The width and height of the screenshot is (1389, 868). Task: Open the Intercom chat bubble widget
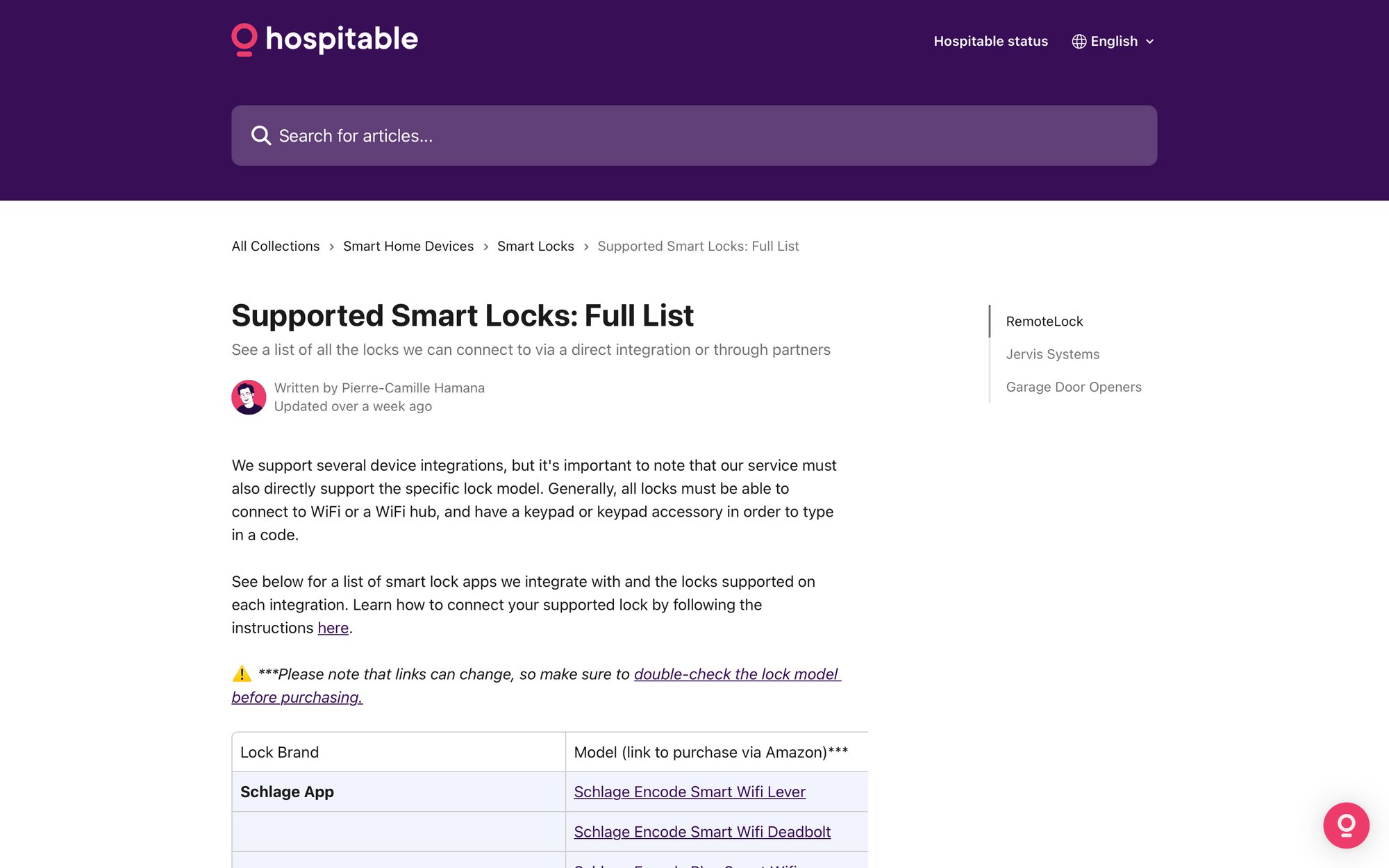coord(1345,826)
